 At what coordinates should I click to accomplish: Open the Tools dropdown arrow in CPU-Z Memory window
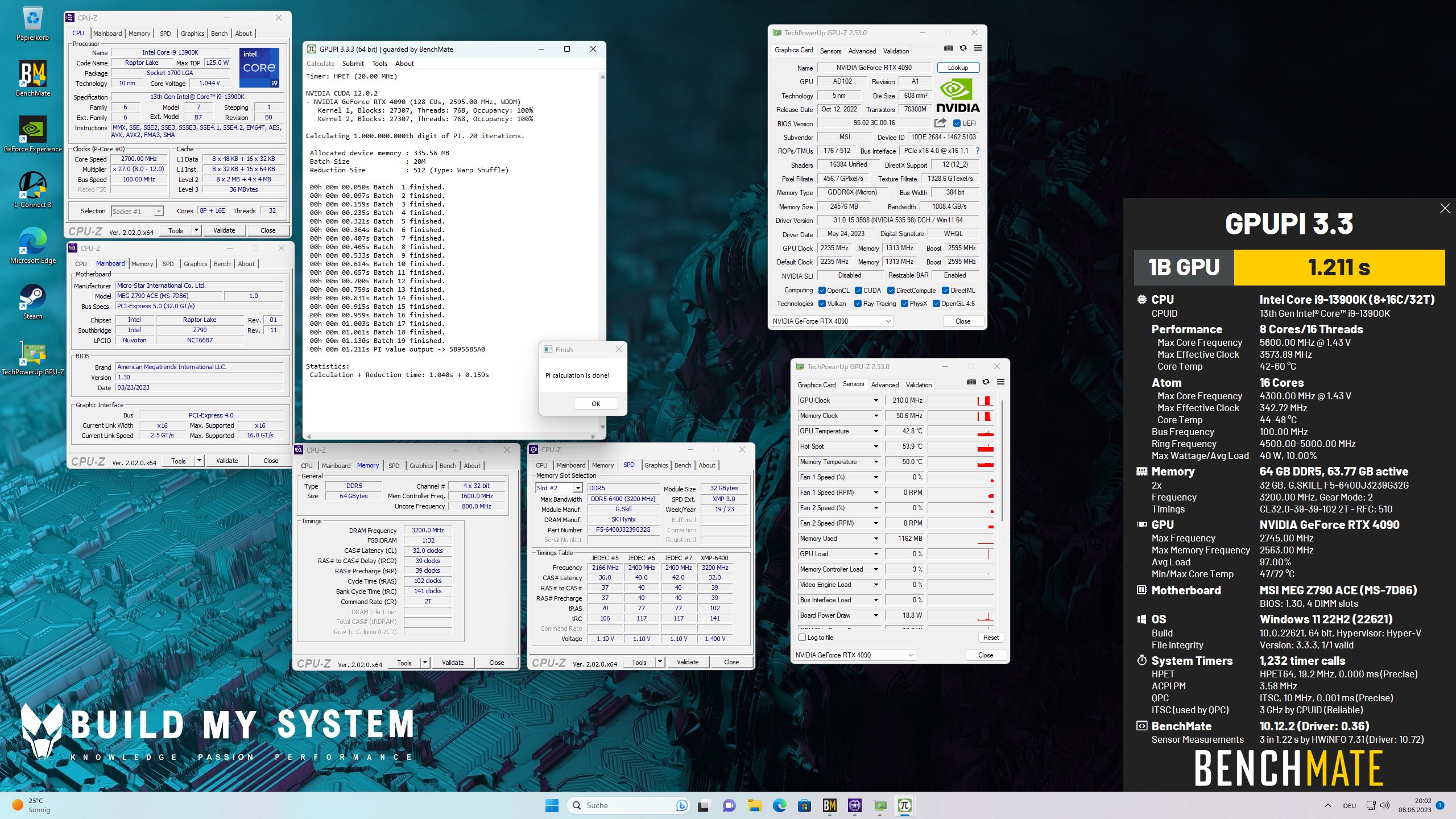coord(424,663)
